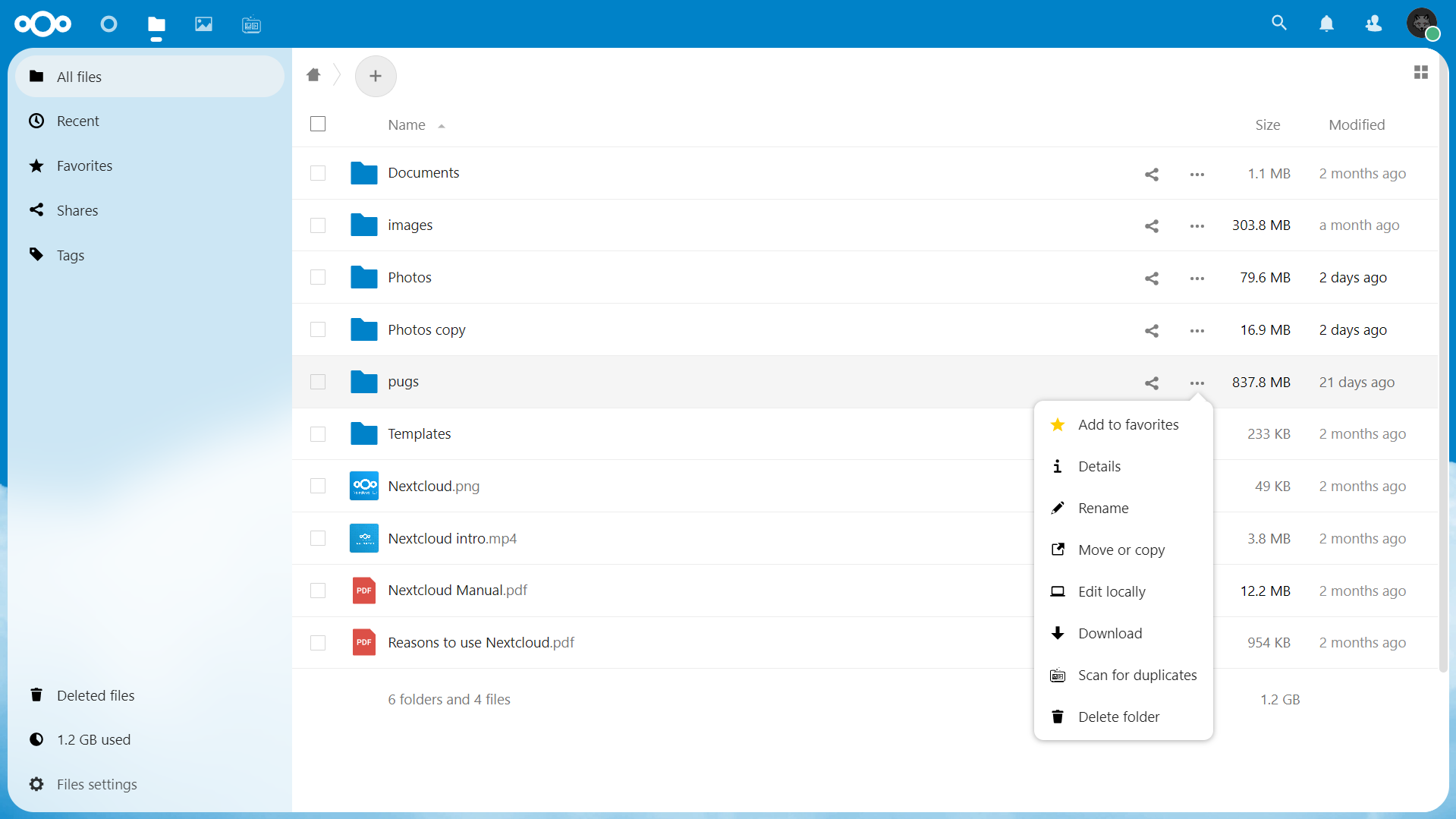Screen dimensions: 1456x819
Task: Select the Templates folder checkbox
Action: coord(318,434)
